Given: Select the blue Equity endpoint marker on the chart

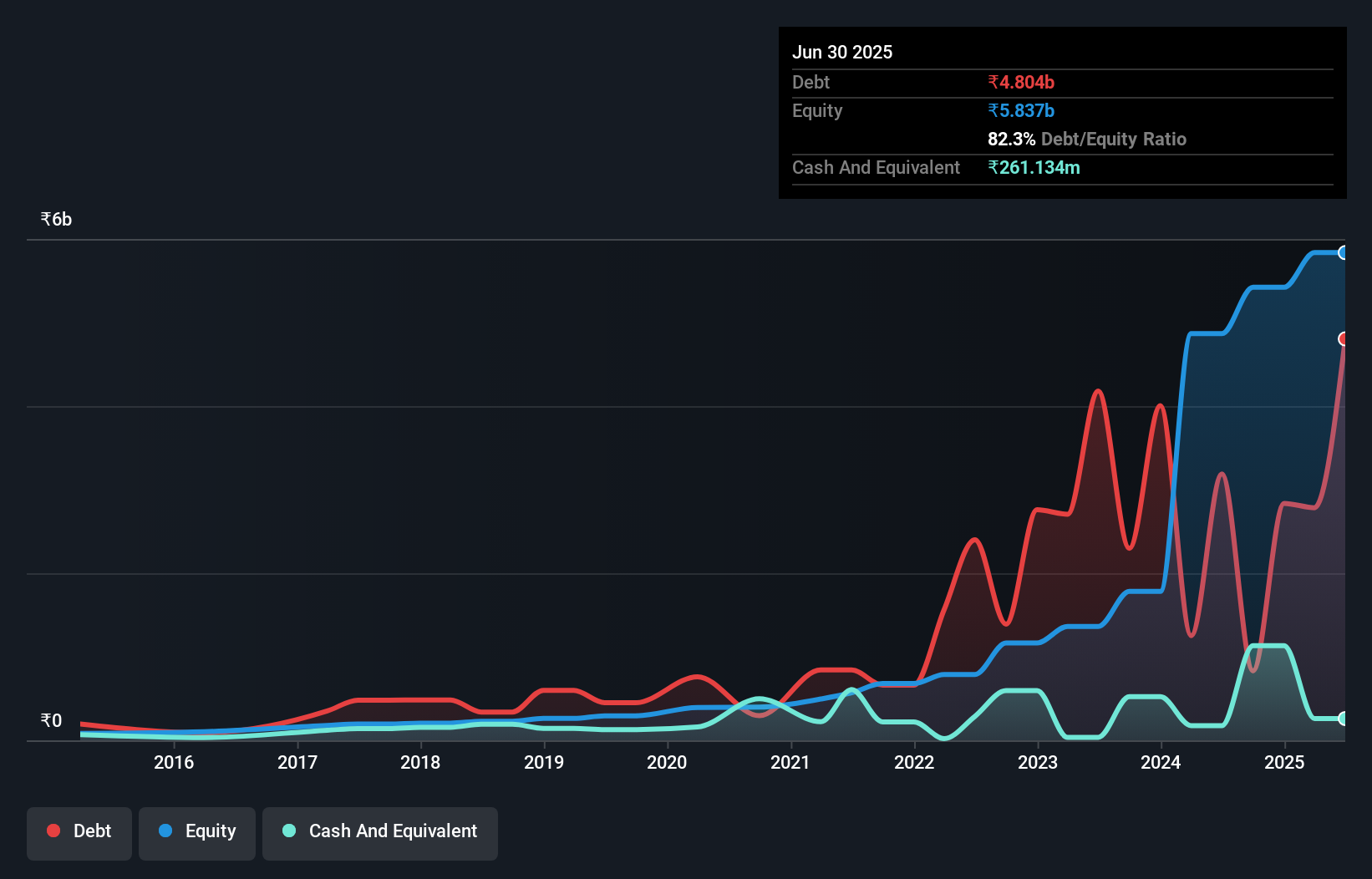Looking at the screenshot, I should tap(1344, 252).
